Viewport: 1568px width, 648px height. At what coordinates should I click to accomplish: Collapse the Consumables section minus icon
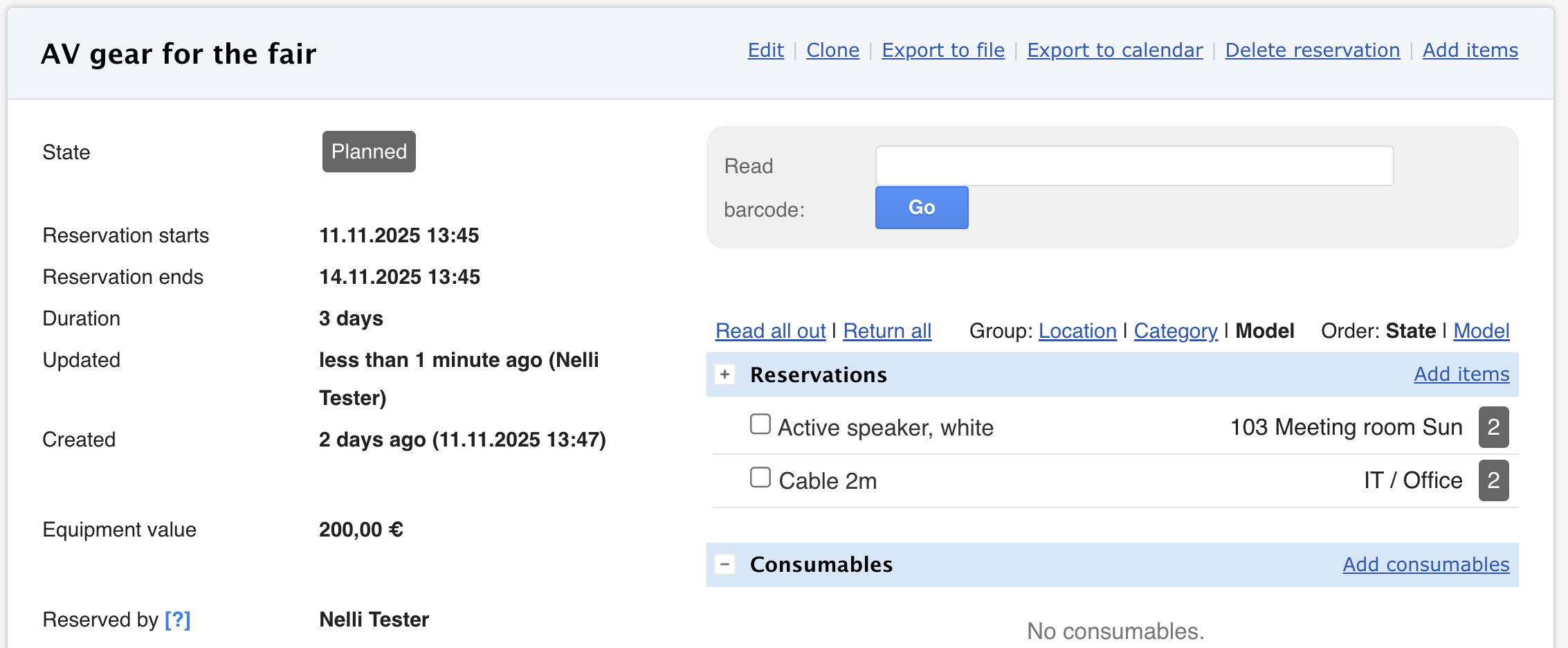[x=724, y=564]
